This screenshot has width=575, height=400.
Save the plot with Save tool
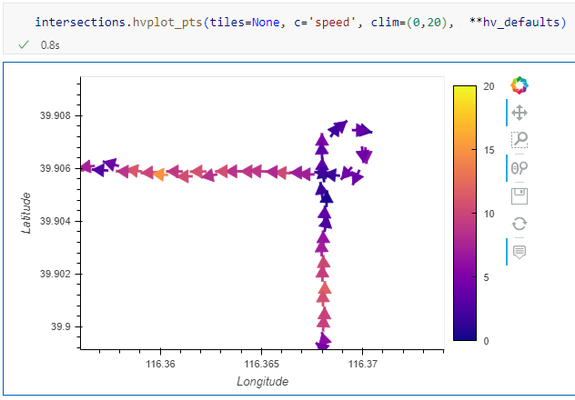click(519, 196)
